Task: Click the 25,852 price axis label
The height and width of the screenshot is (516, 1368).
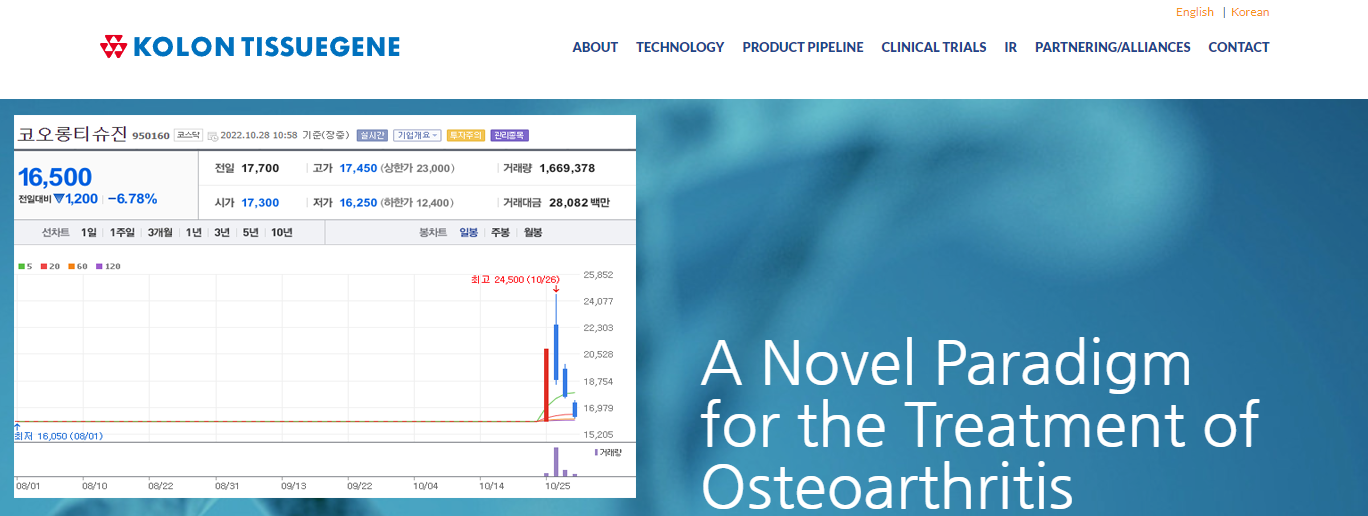Action: (598, 274)
